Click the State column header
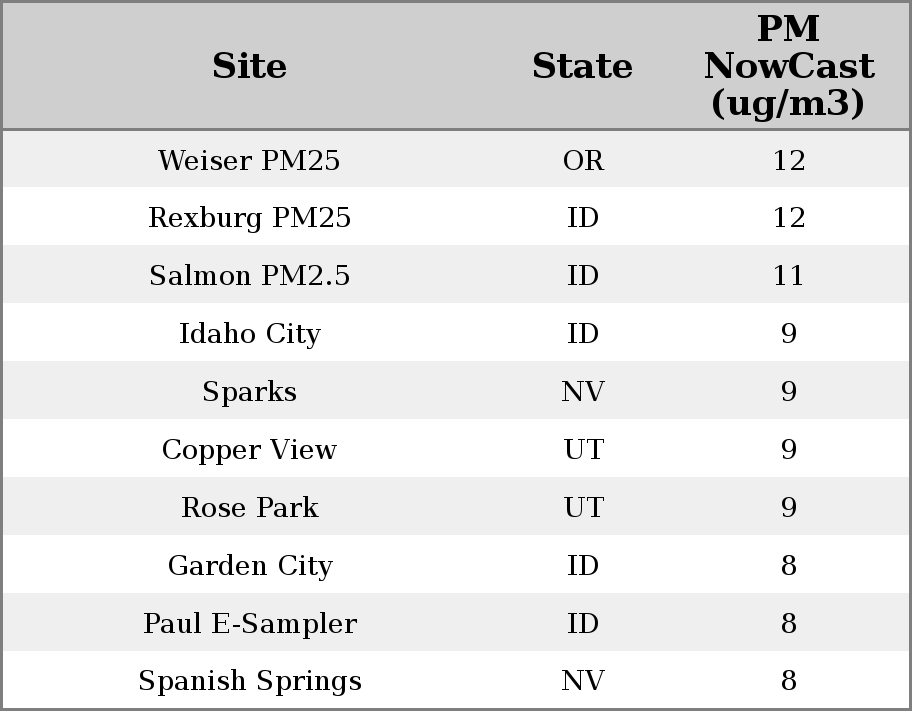Image resolution: width=912 pixels, height=711 pixels. click(582, 66)
